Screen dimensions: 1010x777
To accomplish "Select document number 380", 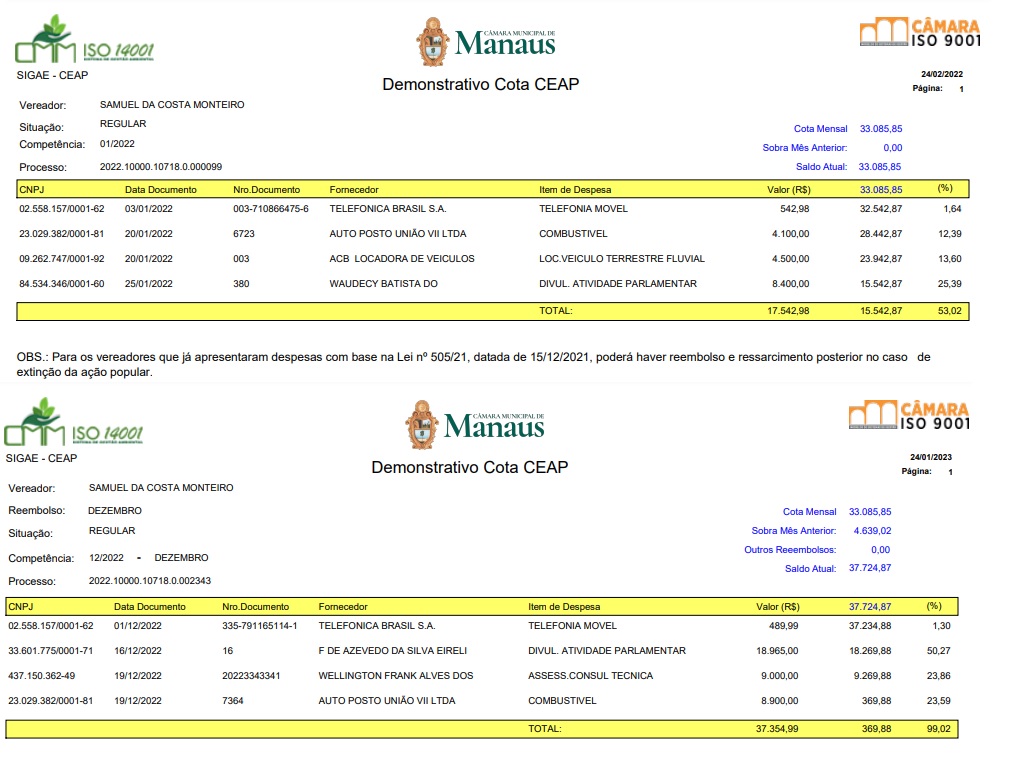I will pyautogui.click(x=242, y=283).
